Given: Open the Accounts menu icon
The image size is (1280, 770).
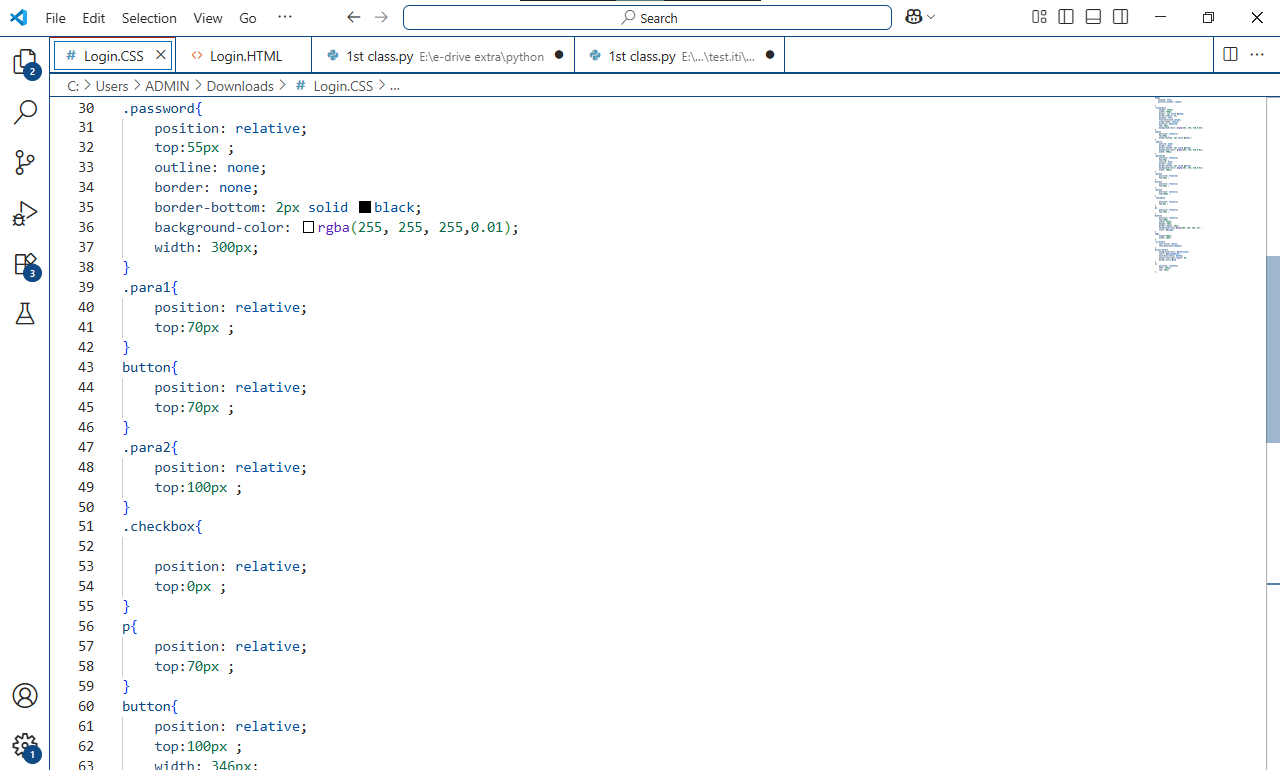Looking at the screenshot, I should [x=25, y=696].
